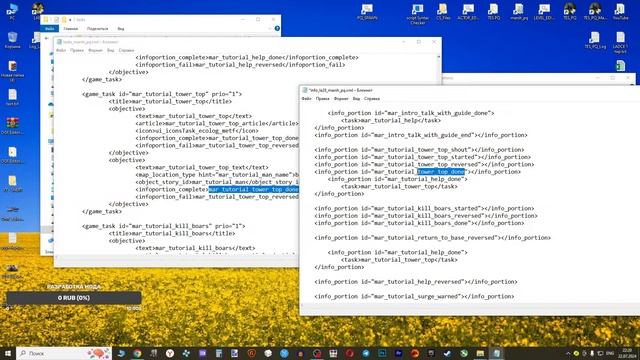Open Правка menu in tasks_marsh_pq Notepad
The height and width of the screenshot is (360, 640).
coord(77,50)
